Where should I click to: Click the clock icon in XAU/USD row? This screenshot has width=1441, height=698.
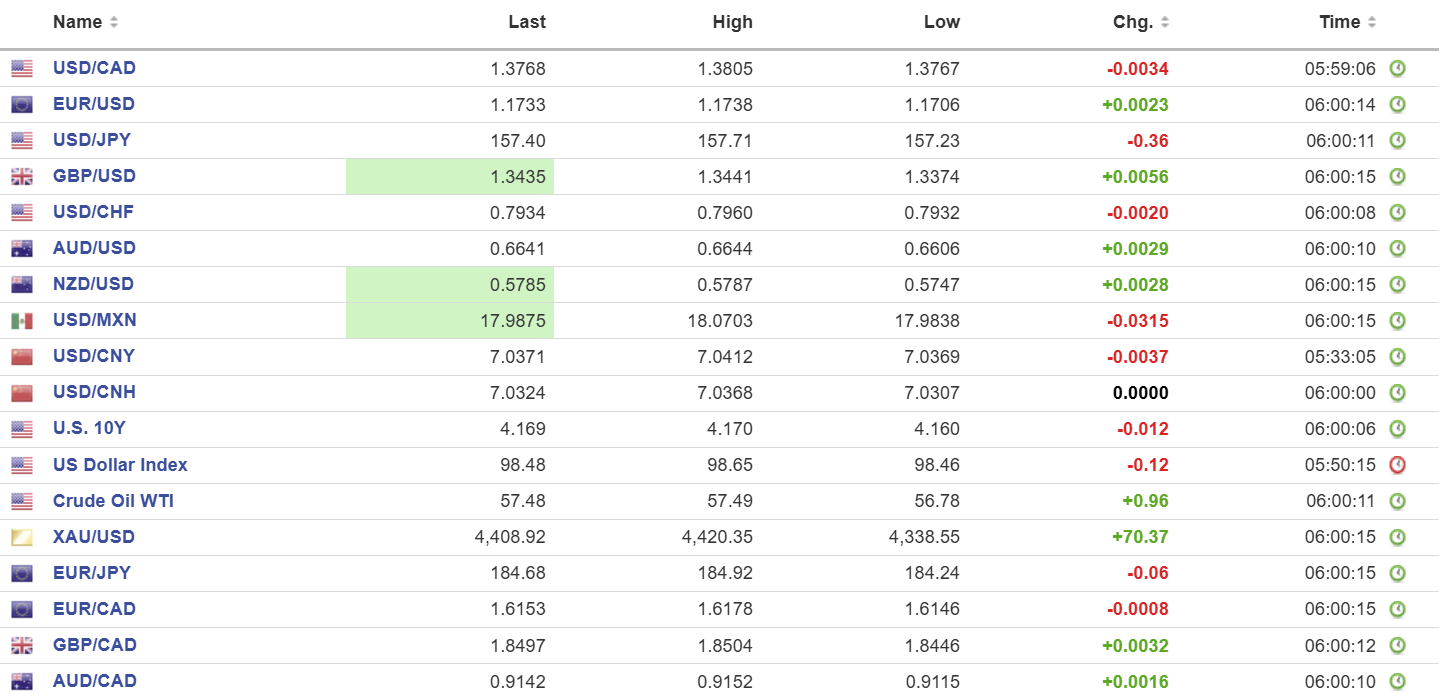1397,537
